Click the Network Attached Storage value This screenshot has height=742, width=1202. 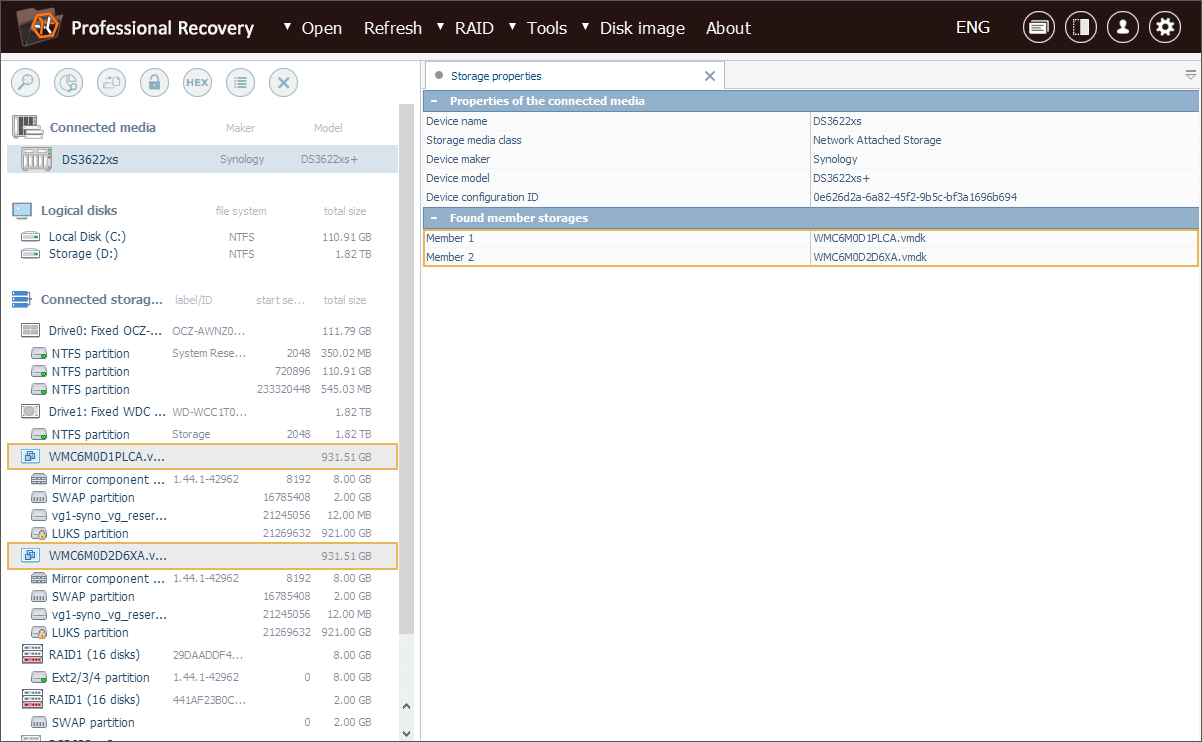(x=877, y=140)
